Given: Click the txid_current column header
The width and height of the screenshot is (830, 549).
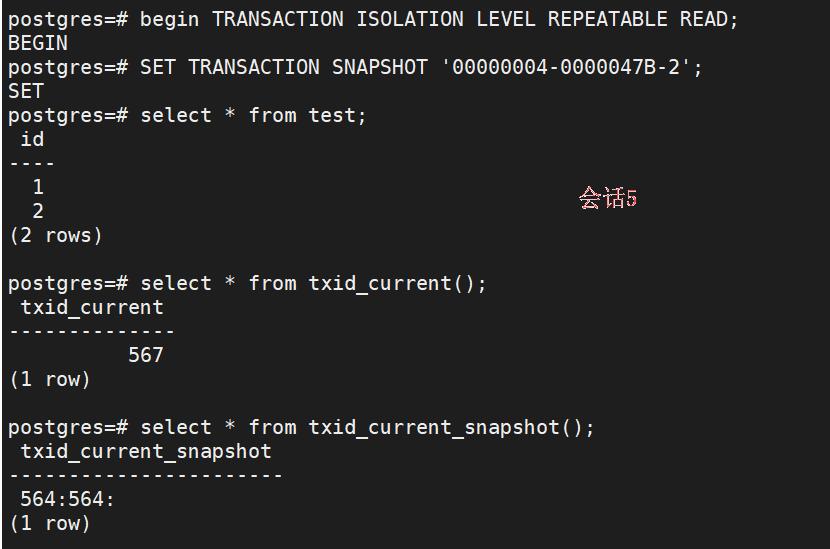Looking at the screenshot, I should coord(92,307).
